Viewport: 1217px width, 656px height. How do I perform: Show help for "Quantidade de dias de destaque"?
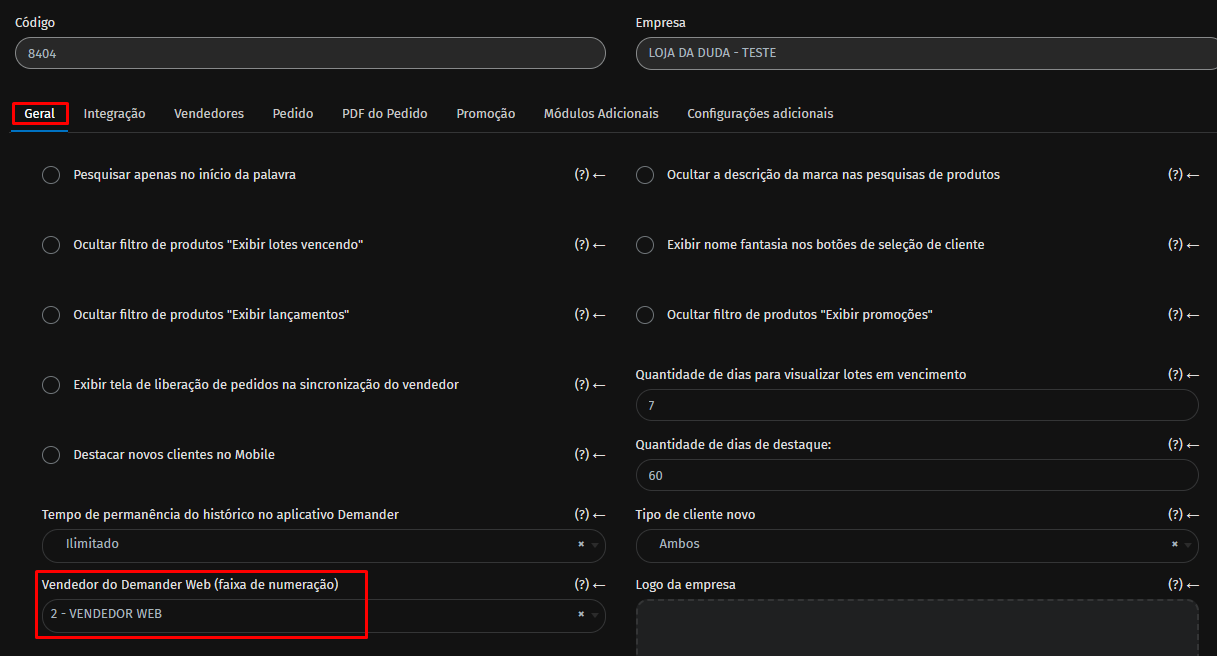point(1176,445)
